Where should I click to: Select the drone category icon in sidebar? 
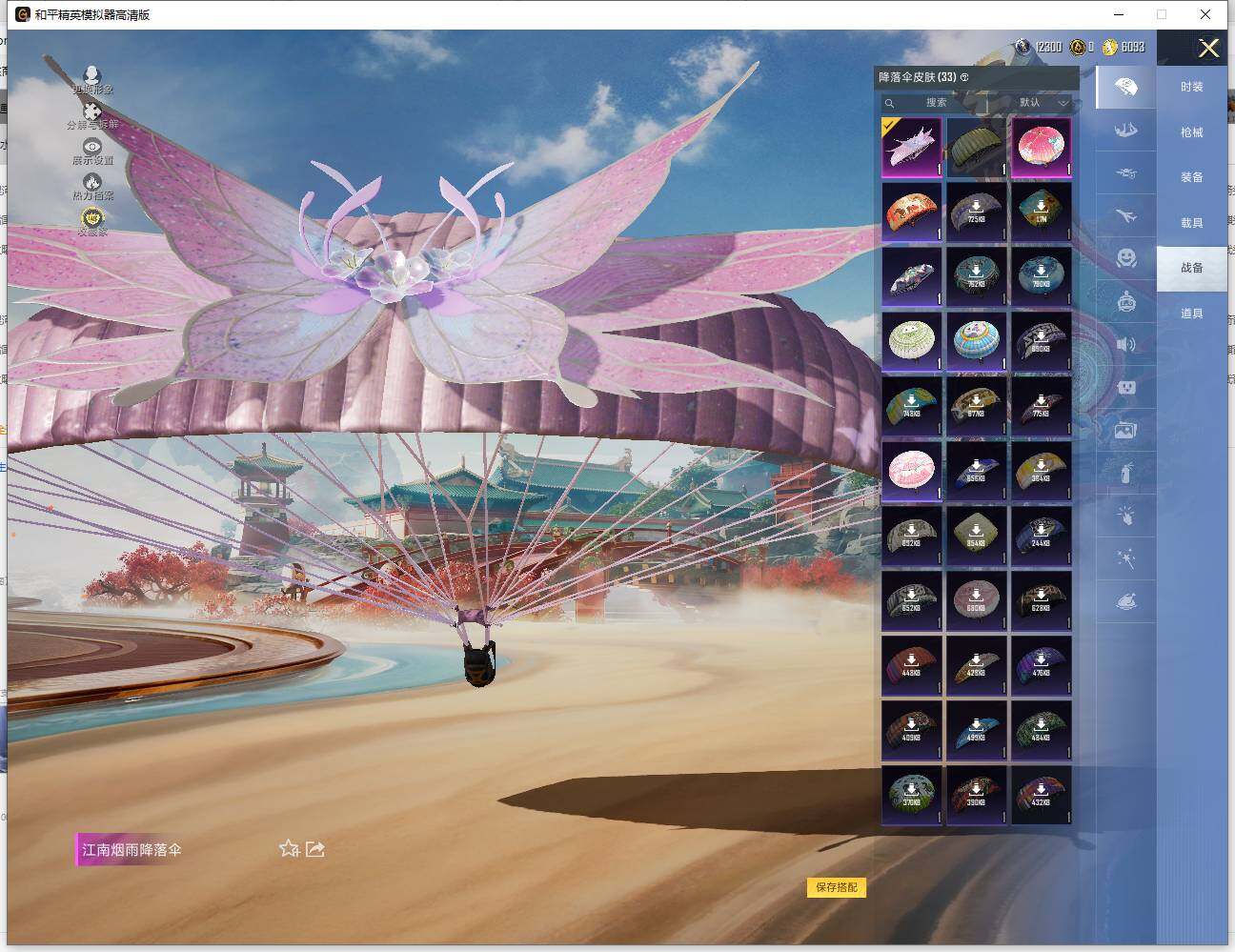click(x=1125, y=173)
